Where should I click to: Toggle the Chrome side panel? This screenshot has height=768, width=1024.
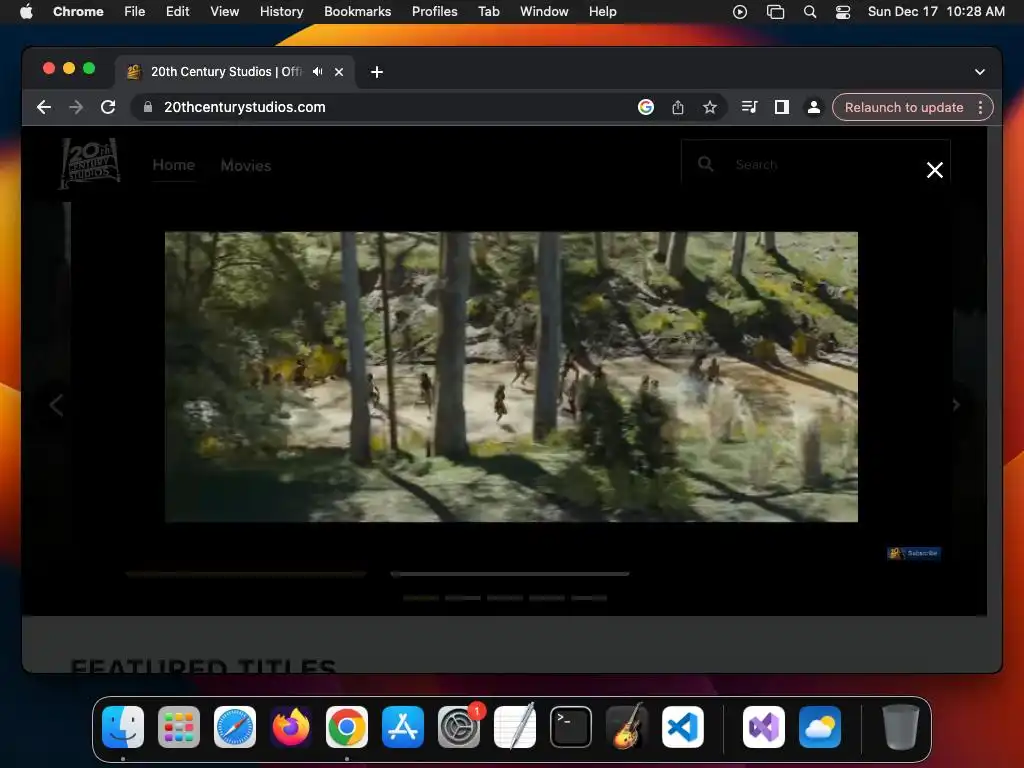(x=782, y=107)
